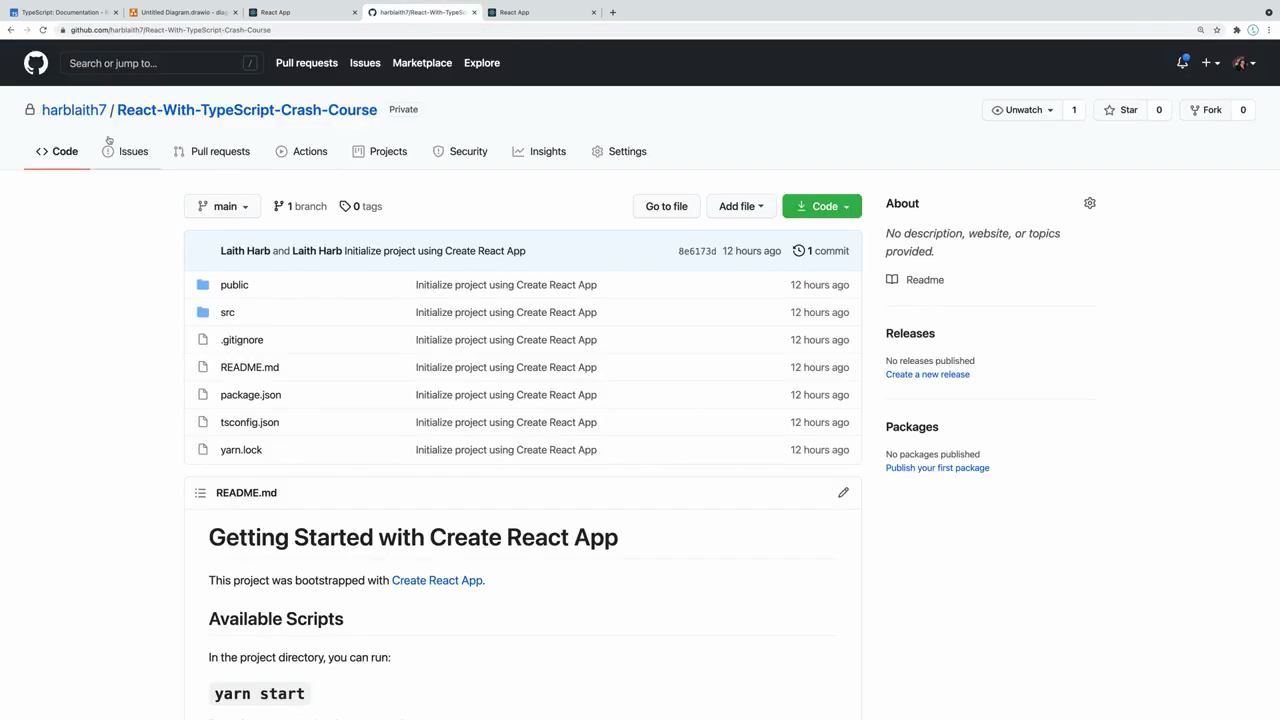Open the browser extensions puzzle icon

pyautogui.click(x=1237, y=30)
